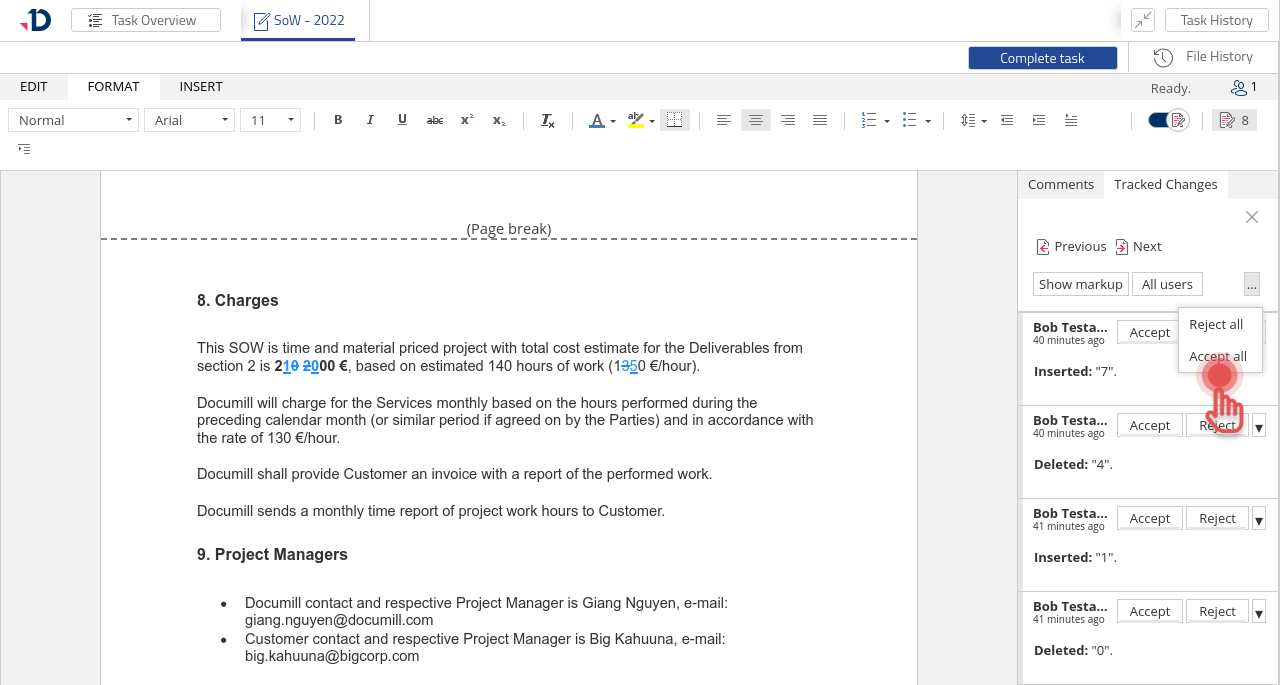Viewport: 1280px width, 685px height.
Task: Click the Complete task button
Action: (1042, 58)
